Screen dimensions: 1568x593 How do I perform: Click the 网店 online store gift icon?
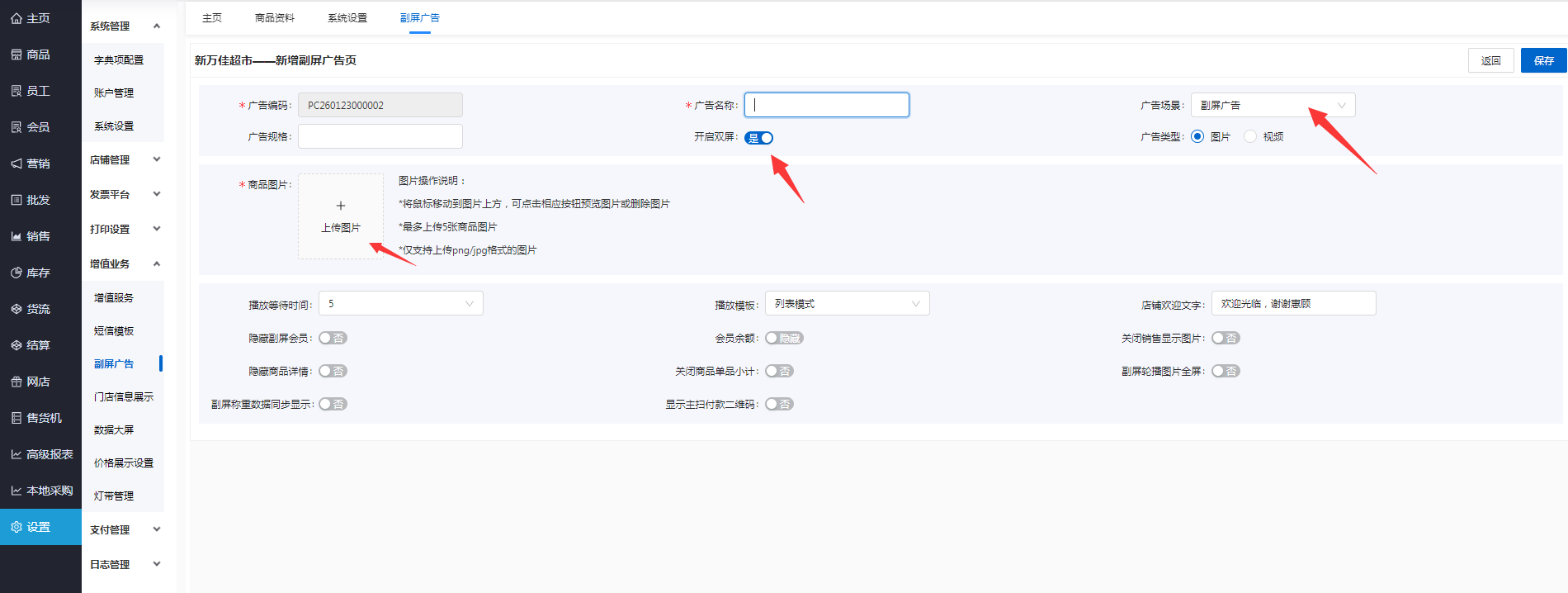pyautogui.click(x=17, y=382)
